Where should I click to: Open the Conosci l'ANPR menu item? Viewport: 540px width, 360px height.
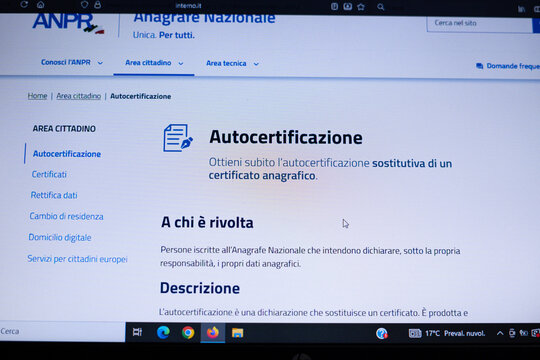(66, 62)
